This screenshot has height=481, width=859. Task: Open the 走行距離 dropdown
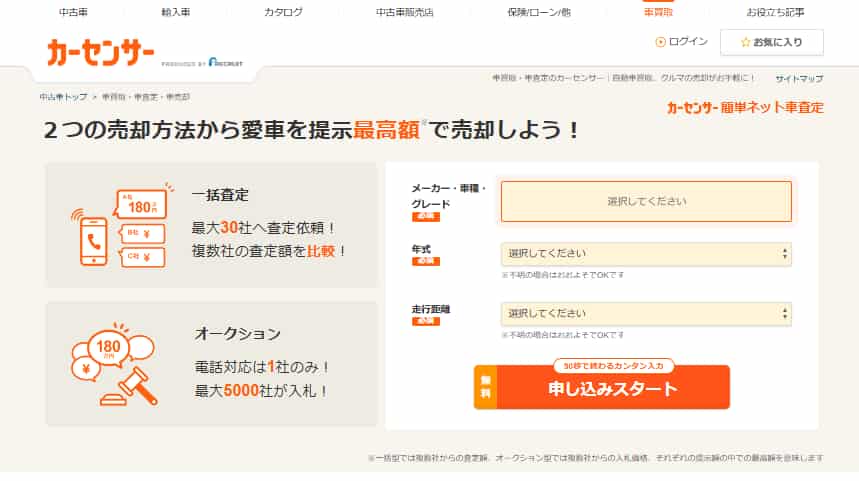646,314
